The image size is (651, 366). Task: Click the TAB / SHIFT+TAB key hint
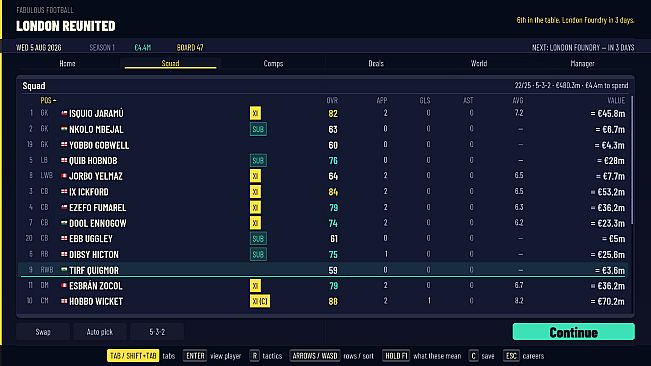pos(133,356)
